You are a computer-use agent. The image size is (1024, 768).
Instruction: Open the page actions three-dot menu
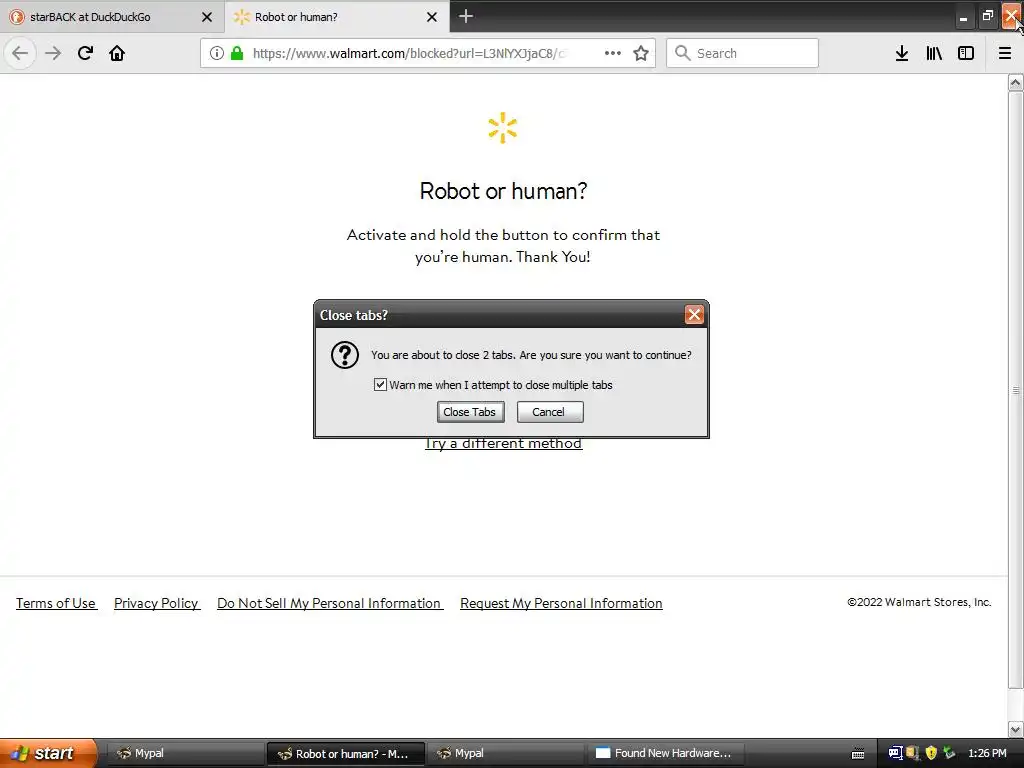click(x=613, y=53)
